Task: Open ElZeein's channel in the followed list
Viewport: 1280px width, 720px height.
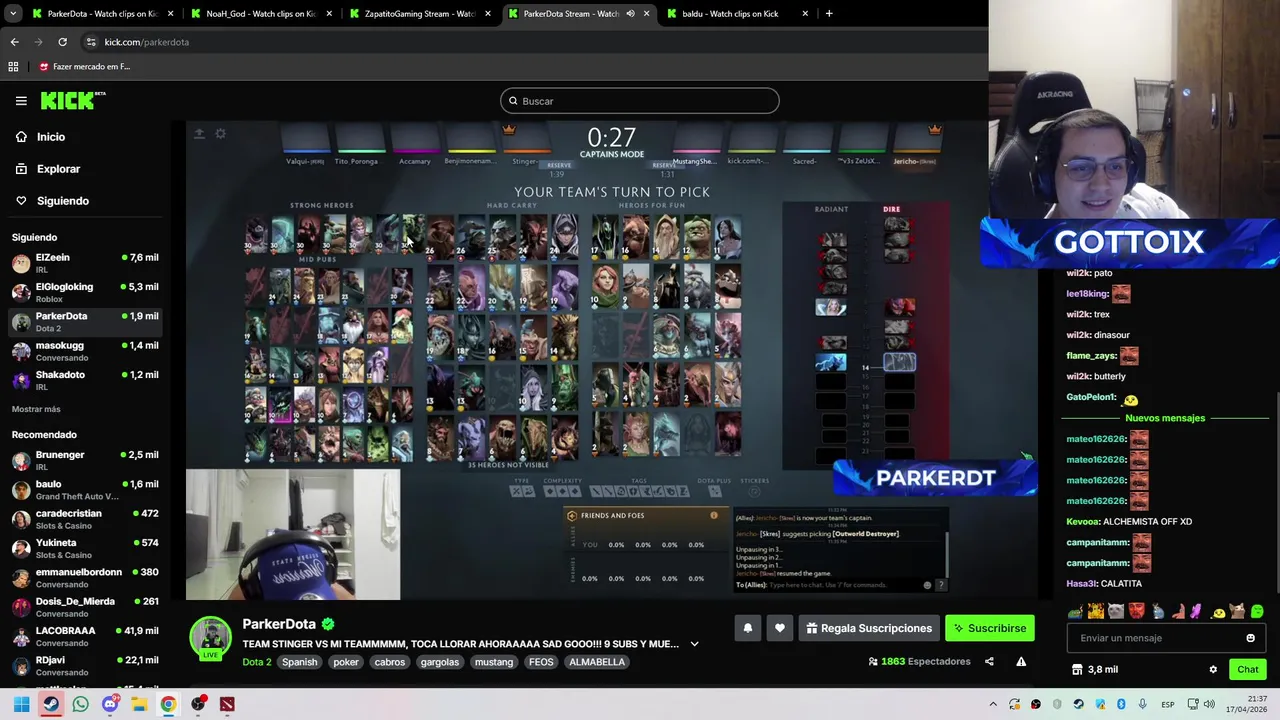Action: click(85, 263)
